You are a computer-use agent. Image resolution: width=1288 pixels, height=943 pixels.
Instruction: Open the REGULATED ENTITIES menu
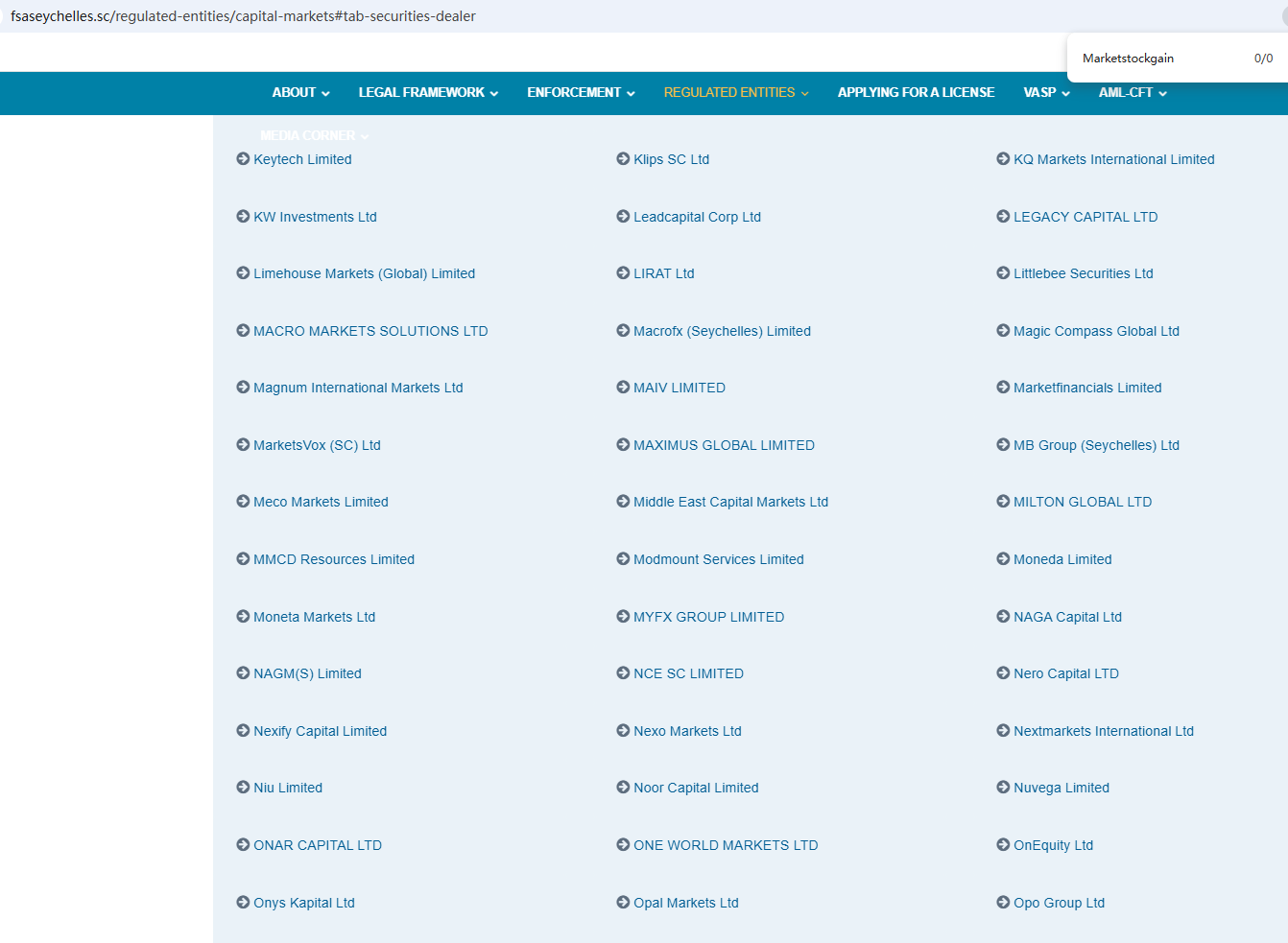tap(729, 93)
